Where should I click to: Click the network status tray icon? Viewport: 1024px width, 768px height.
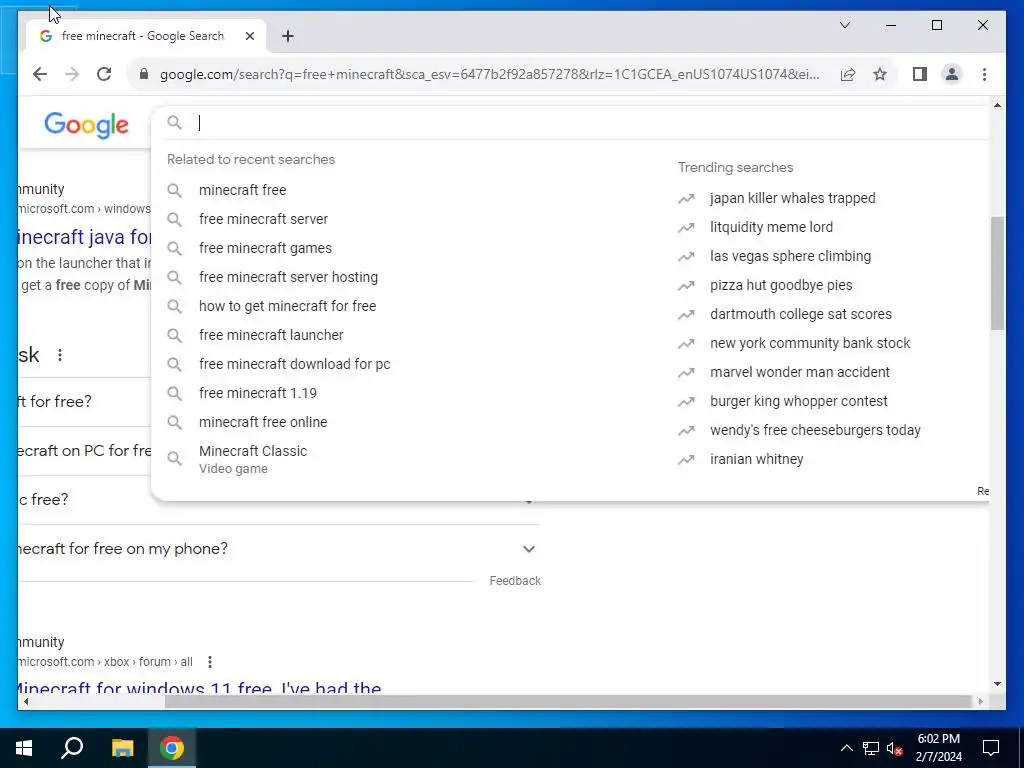(871, 748)
